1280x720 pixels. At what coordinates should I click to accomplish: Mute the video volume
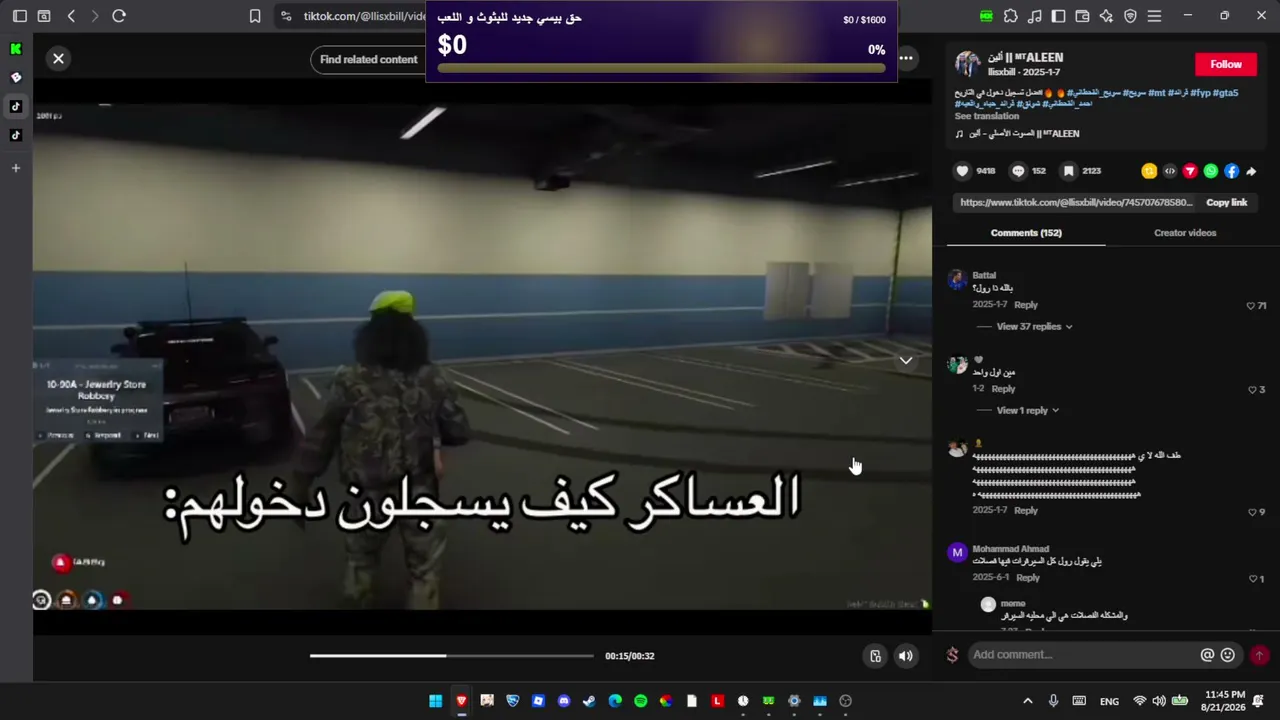click(905, 656)
